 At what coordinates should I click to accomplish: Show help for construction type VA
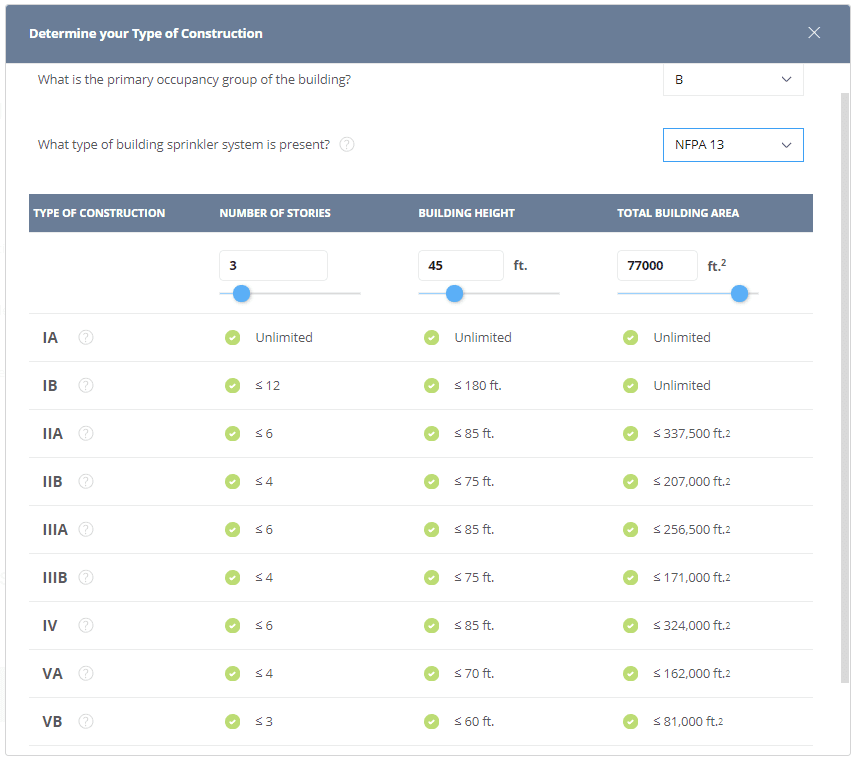86,673
